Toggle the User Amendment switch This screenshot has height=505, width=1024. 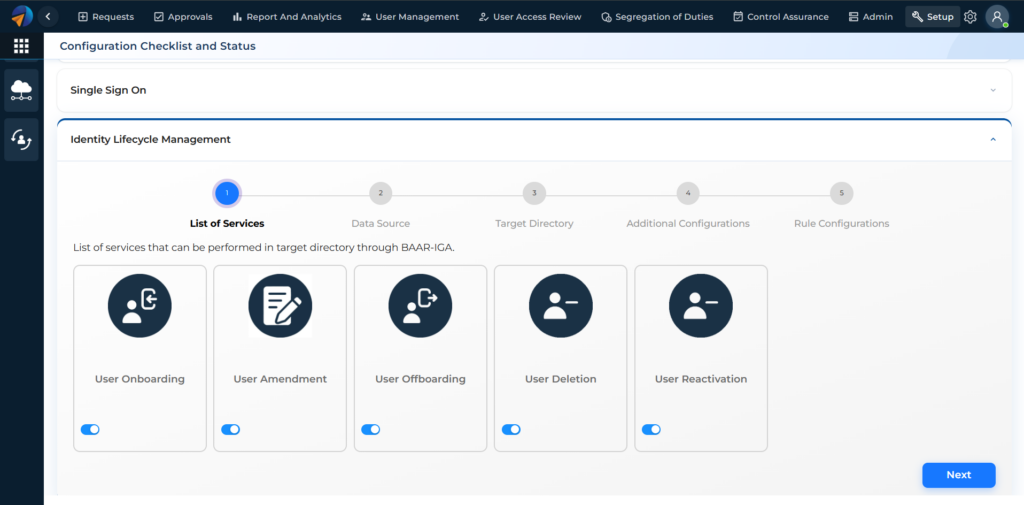coord(231,429)
